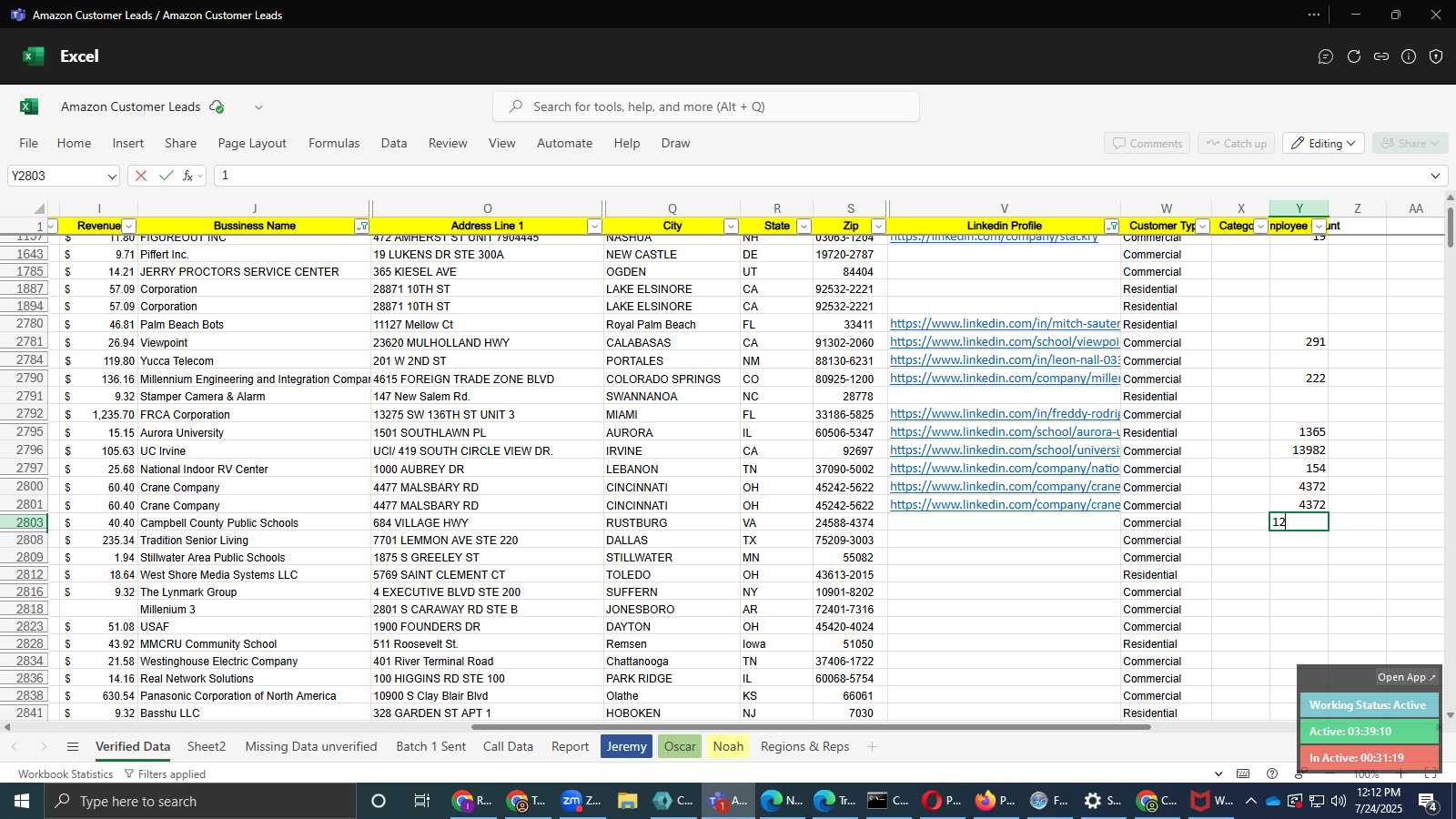Click the Comments button
The width and height of the screenshot is (1456, 819).
(x=1147, y=143)
